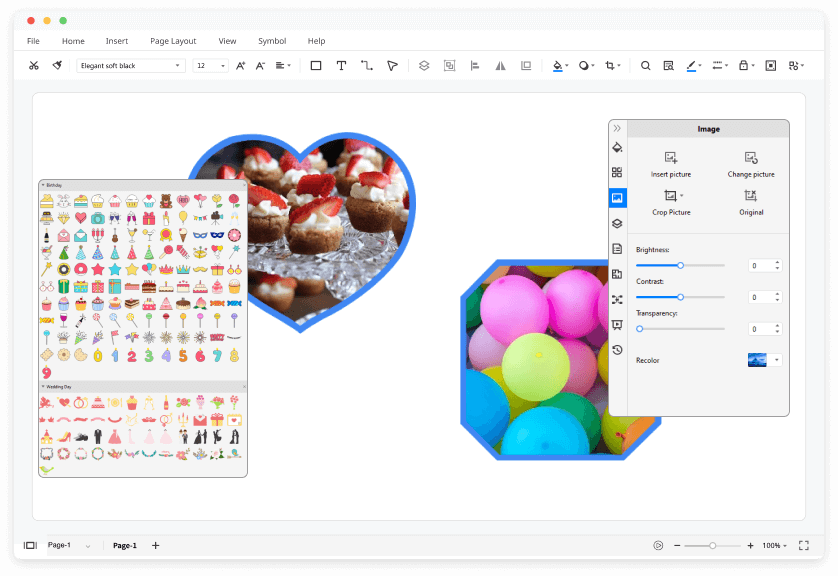Image resolution: width=838 pixels, height=576 pixels.
Task: Select the number 5 candle symbol
Action: pyautogui.click(x=183, y=355)
